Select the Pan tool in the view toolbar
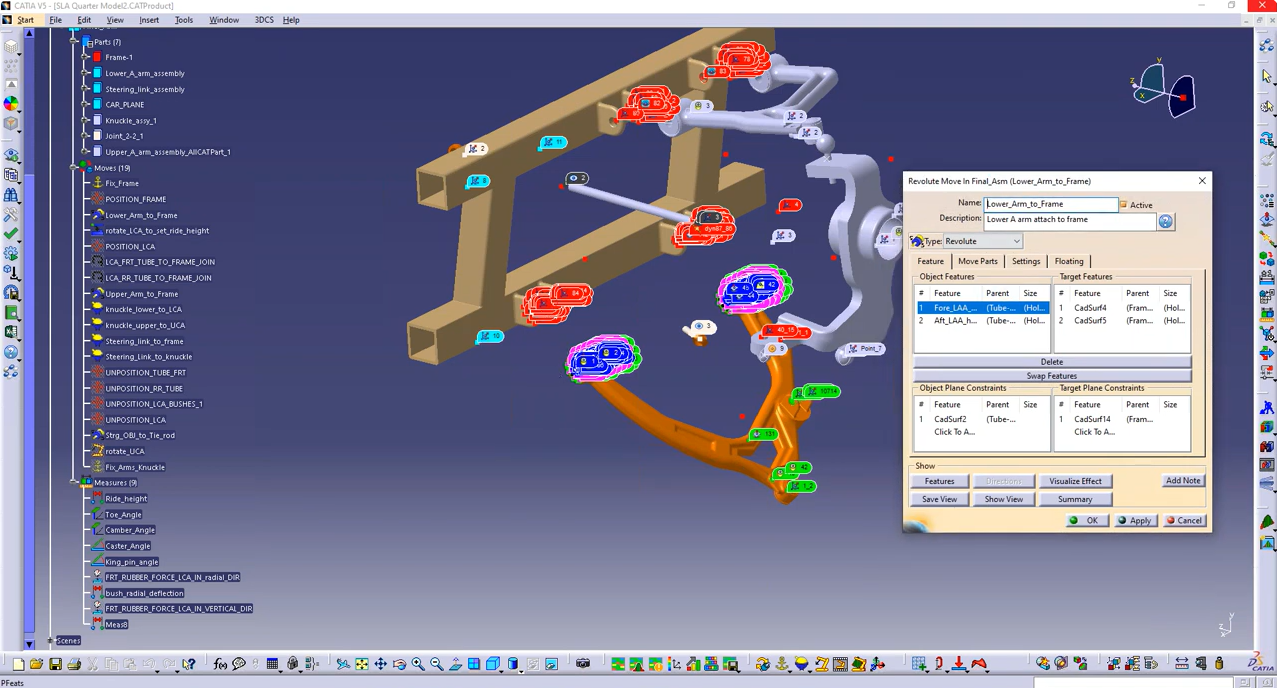This screenshot has width=1277, height=688. pos(382,663)
